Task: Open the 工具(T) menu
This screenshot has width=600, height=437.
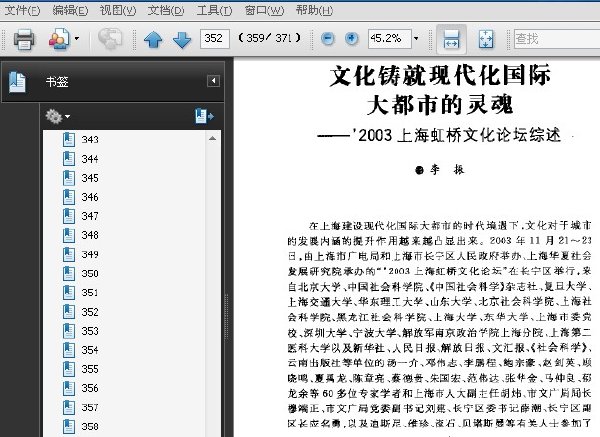Action: (x=214, y=10)
